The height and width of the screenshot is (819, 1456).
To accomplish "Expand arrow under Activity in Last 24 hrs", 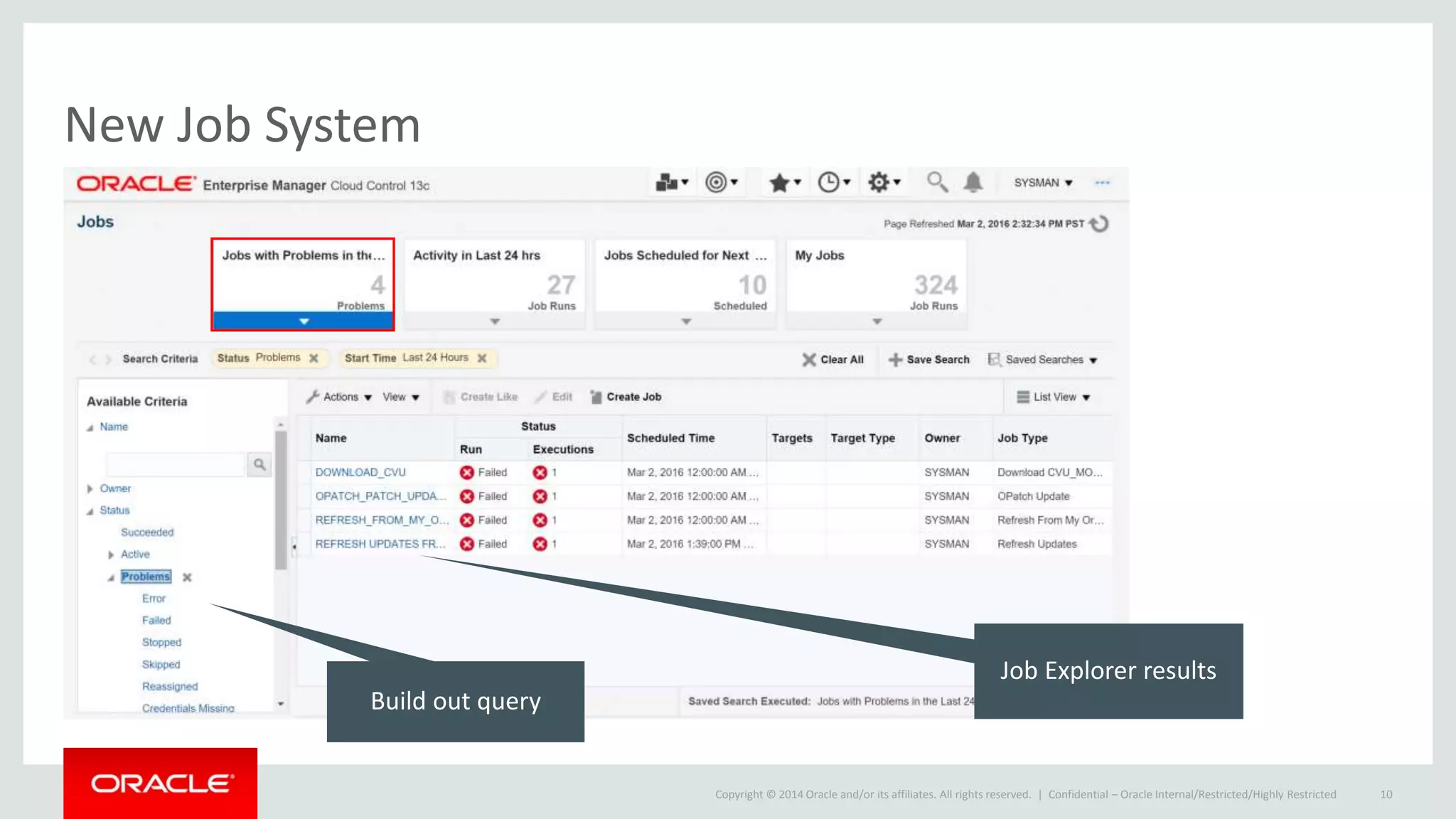I will (x=495, y=321).
